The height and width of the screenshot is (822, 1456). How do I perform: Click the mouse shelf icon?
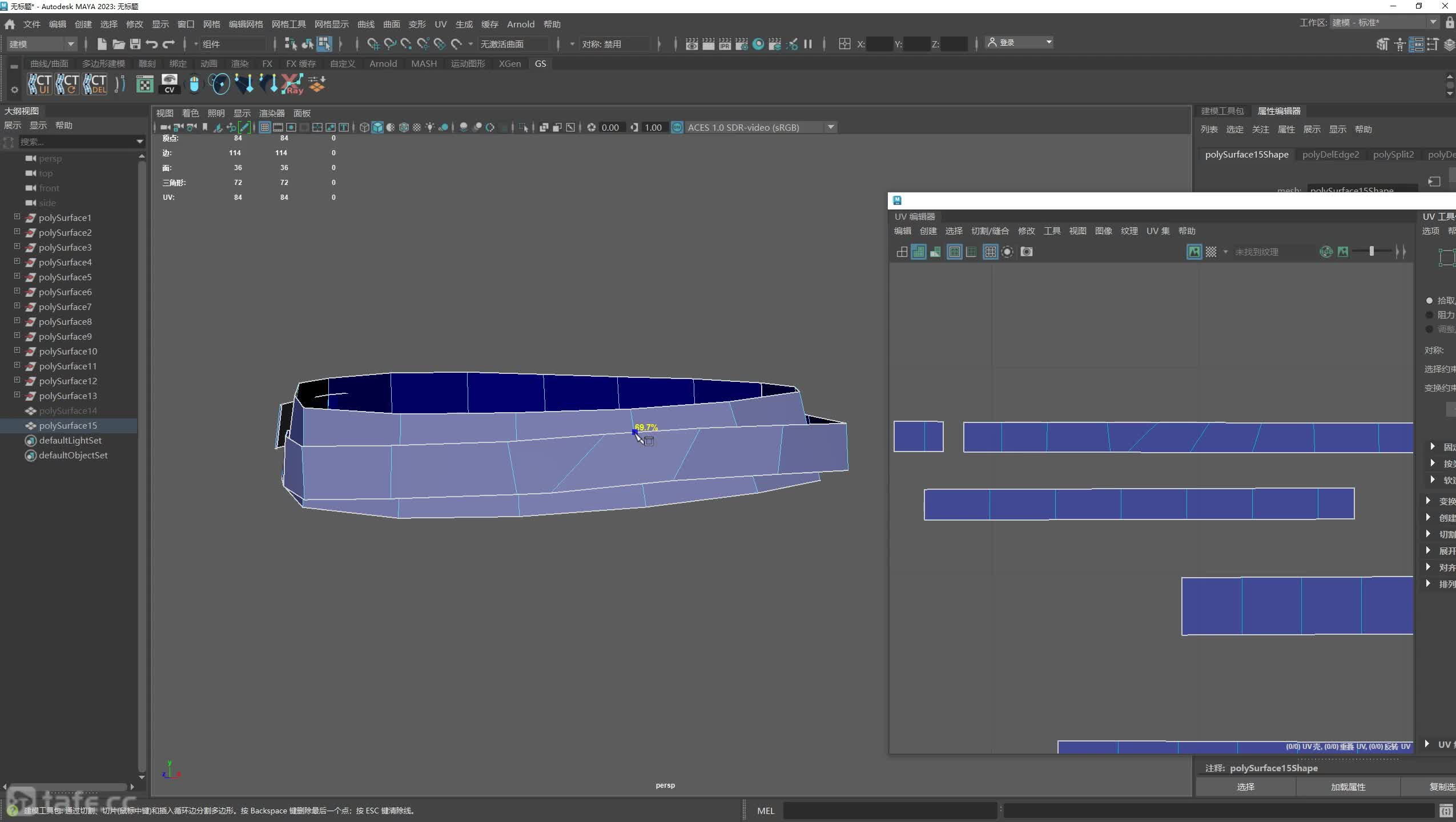194,84
